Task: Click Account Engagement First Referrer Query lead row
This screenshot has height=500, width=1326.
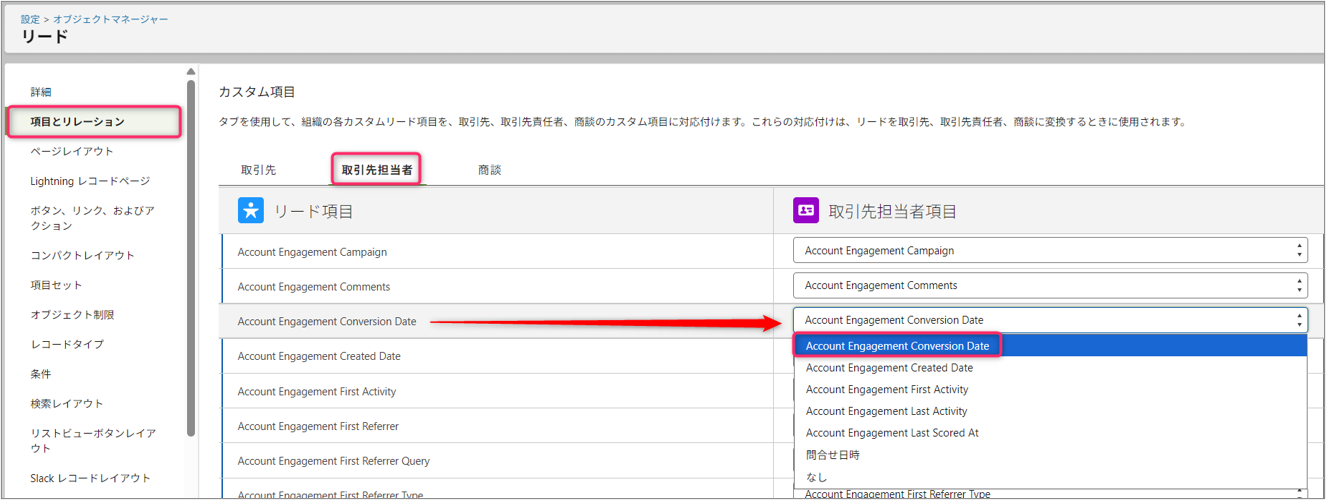Action: [497, 461]
